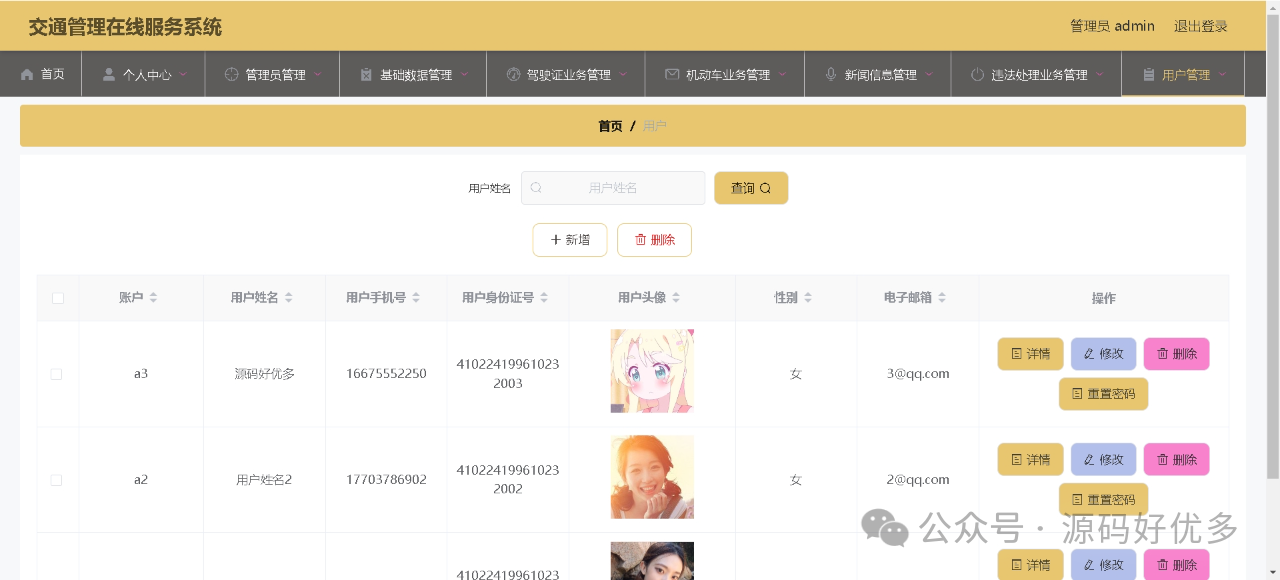Click the 用户姓名 search input field

coord(613,188)
